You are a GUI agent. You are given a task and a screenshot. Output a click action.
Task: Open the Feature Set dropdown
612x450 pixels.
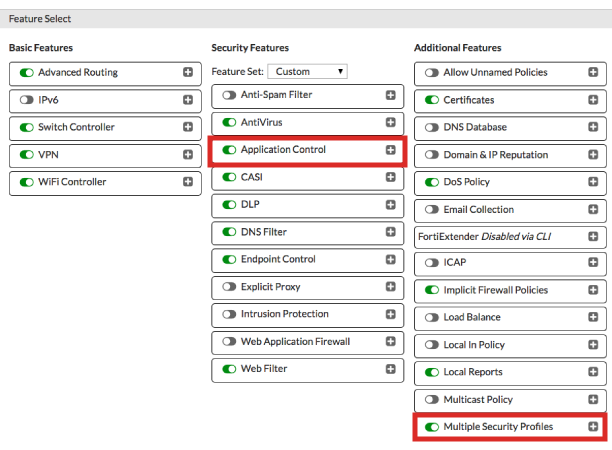pos(308,72)
